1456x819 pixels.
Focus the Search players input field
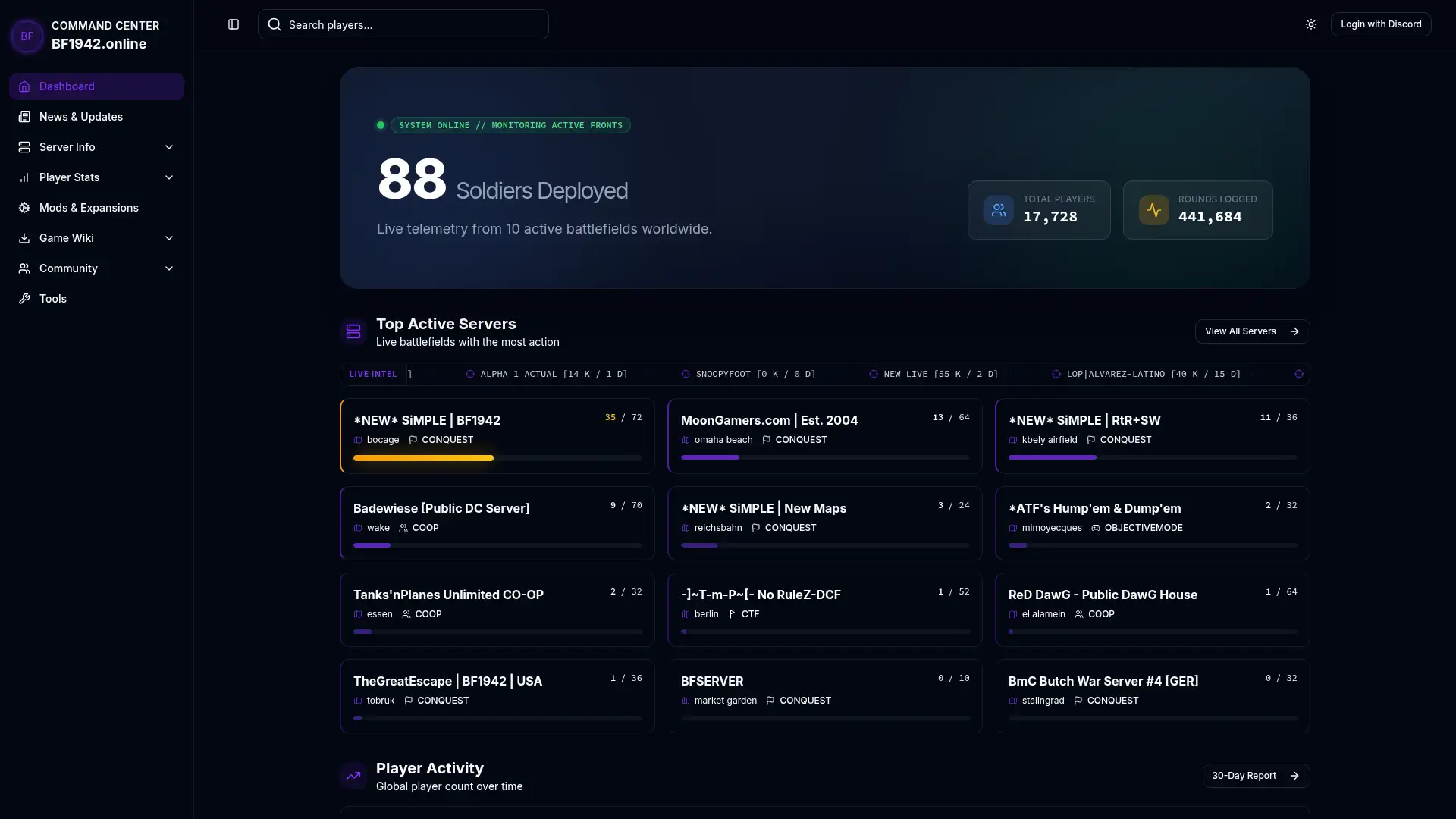click(x=403, y=24)
